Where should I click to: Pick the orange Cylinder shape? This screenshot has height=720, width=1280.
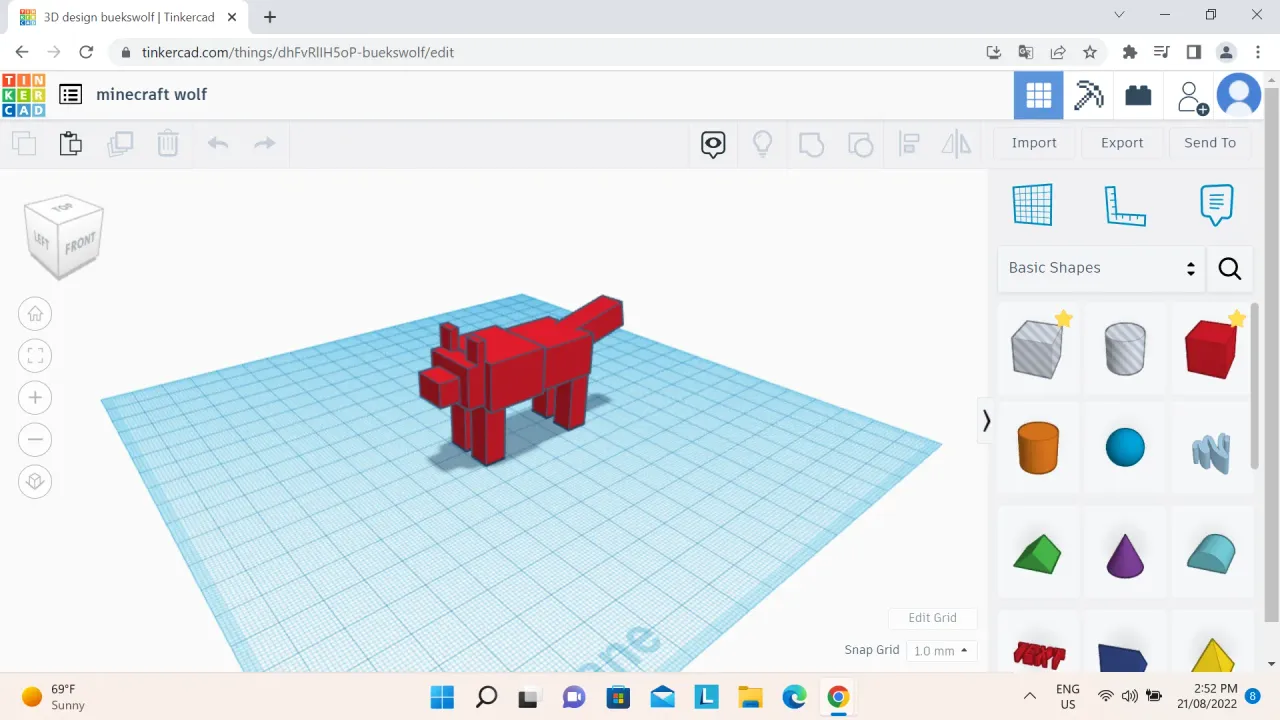pyautogui.click(x=1039, y=447)
